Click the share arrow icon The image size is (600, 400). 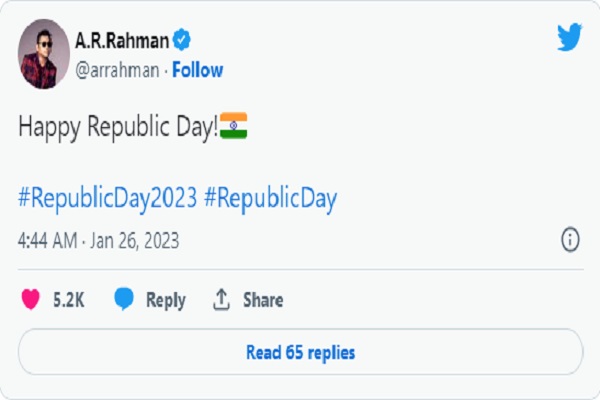point(221,300)
